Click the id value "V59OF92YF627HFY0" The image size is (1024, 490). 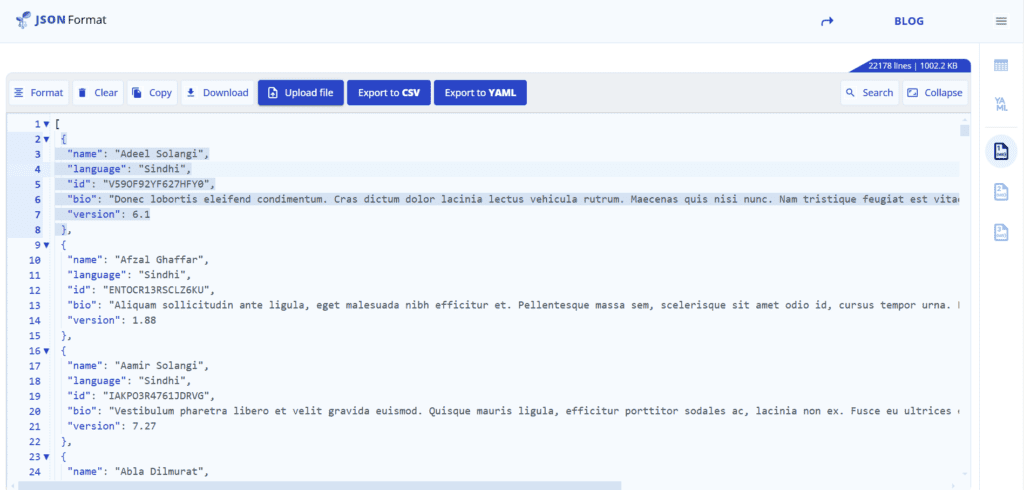tap(156, 184)
